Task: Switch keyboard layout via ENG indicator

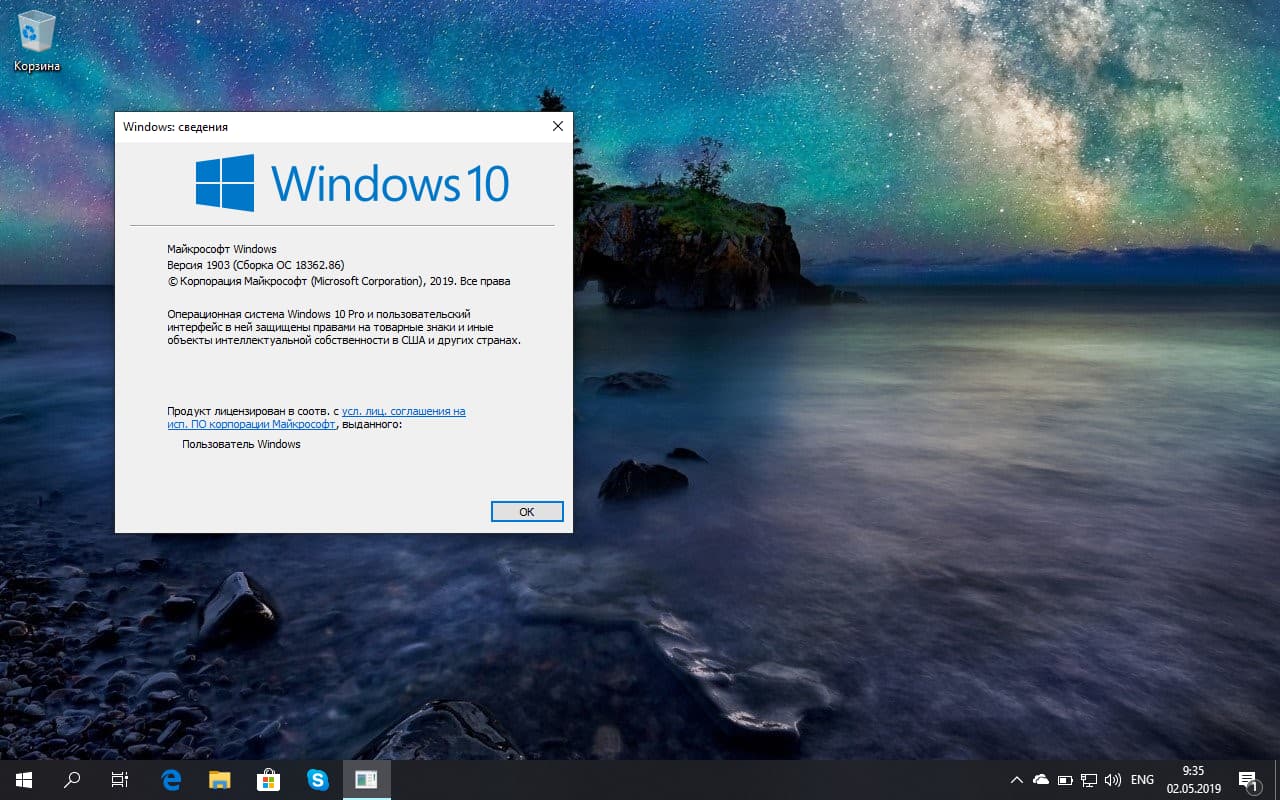Action: [x=1142, y=779]
